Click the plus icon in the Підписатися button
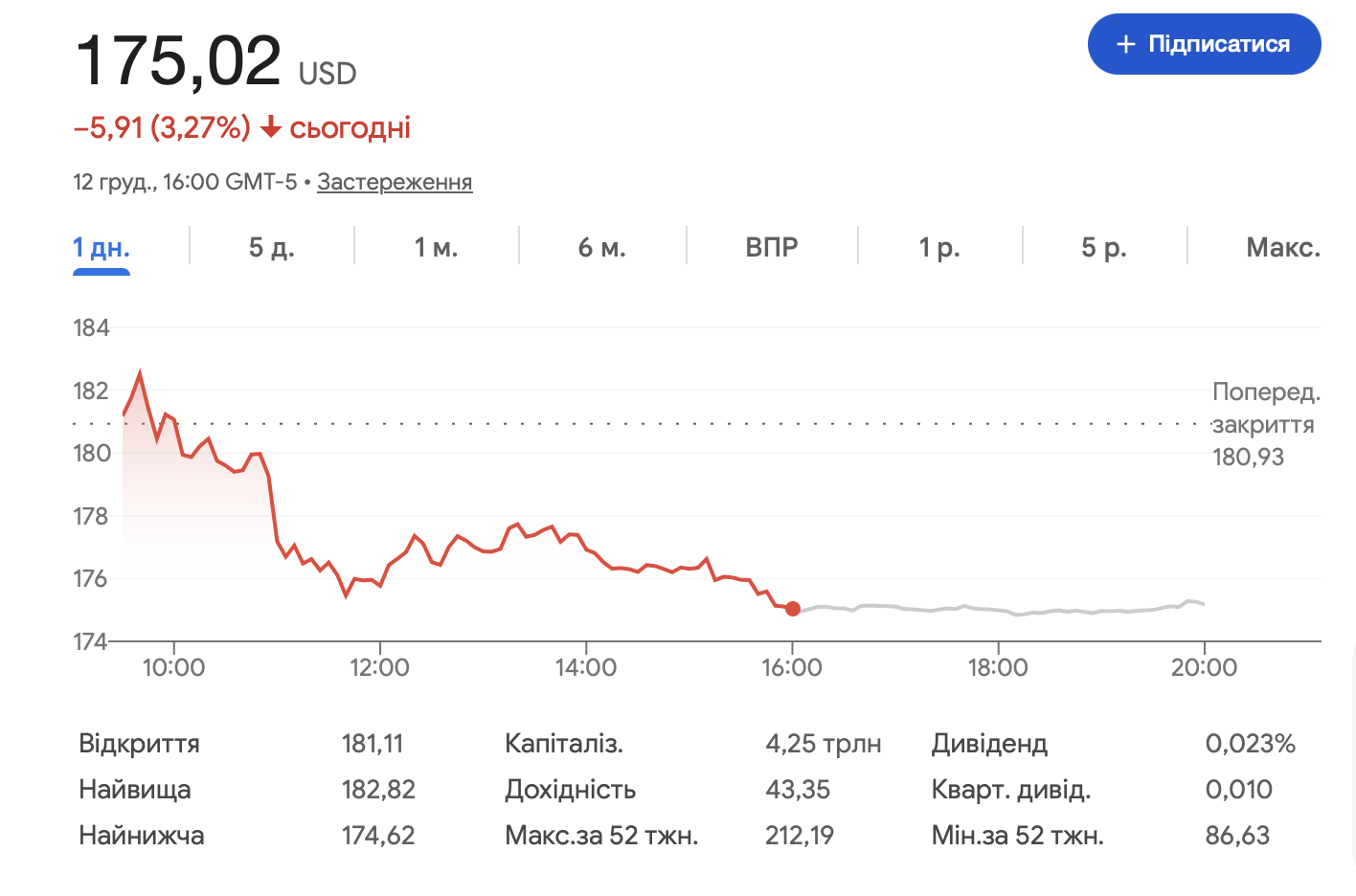This screenshot has height=896, width=1356. 1126,44
